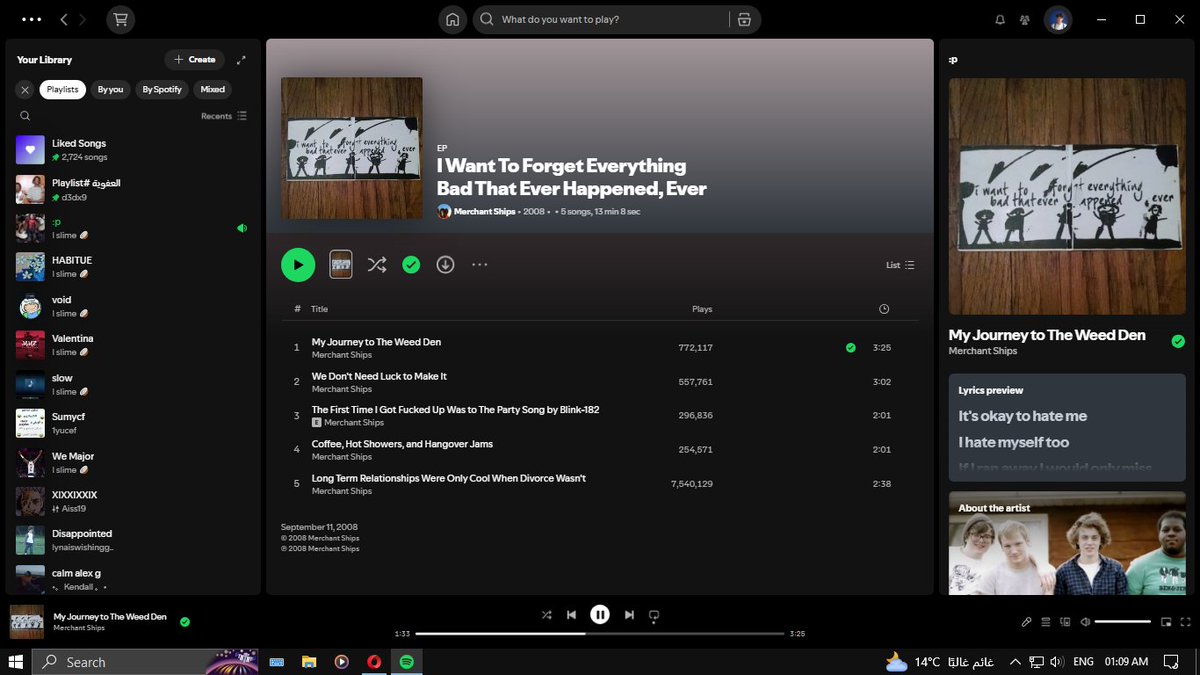Open the user profile avatar menu
This screenshot has width=1200, height=675.
(x=1058, y=19)
